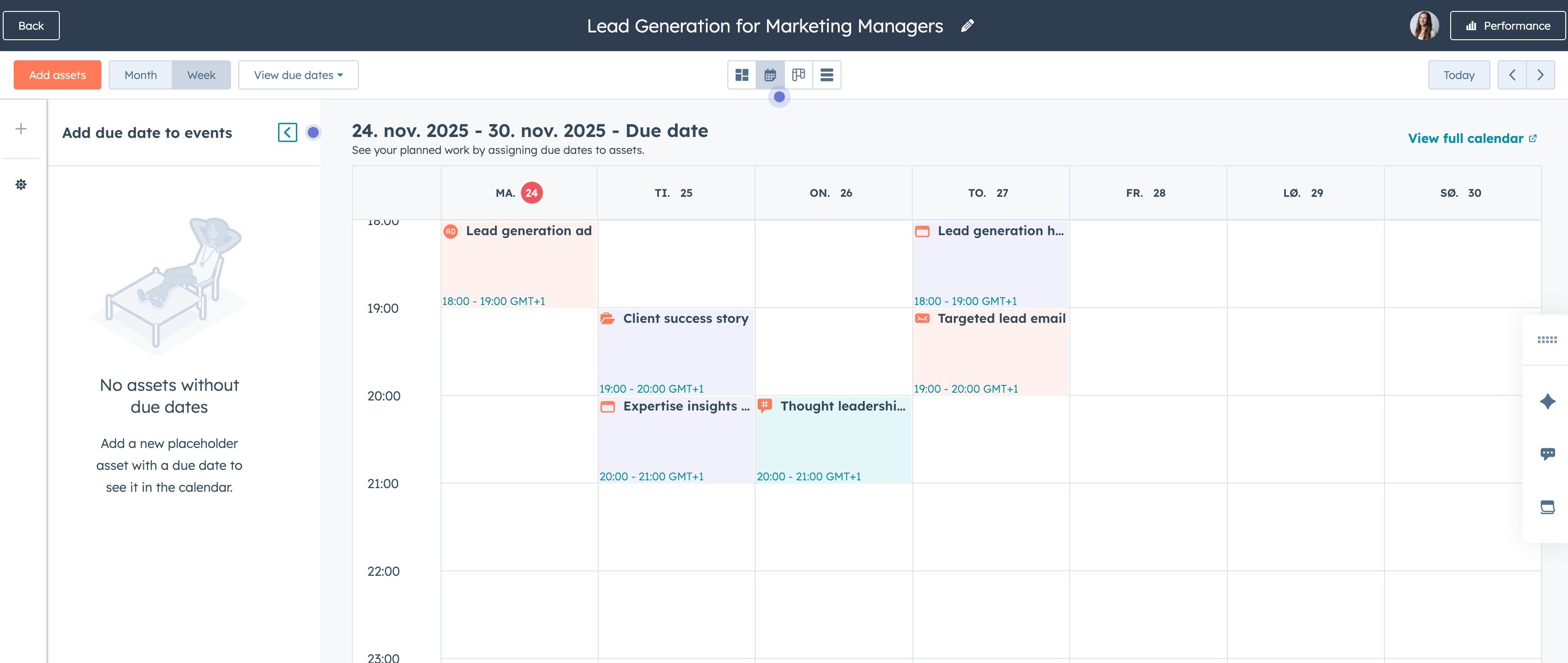
Task: Switch to the Month tab
Action: pos(140,74)
